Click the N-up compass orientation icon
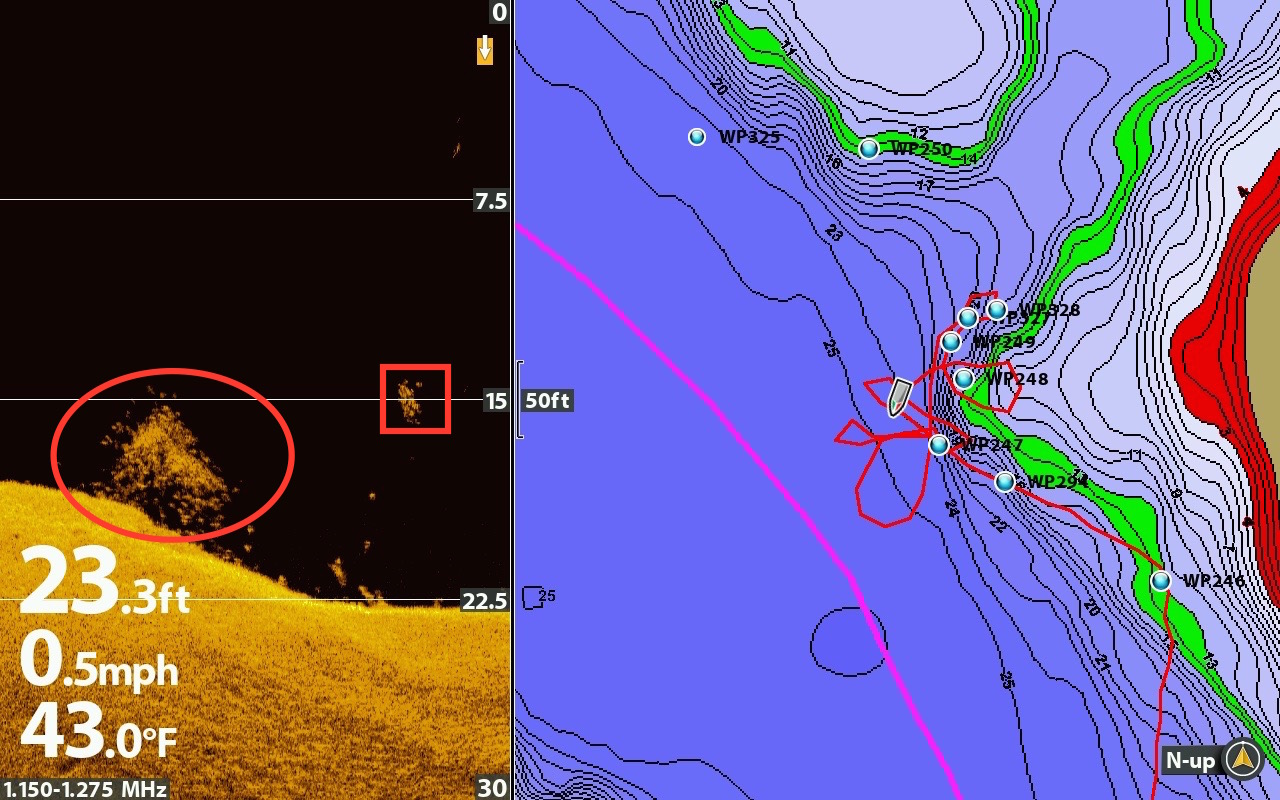This screenshot has width=1280, height=800. pyautogui.click(x=1243, y=759)
